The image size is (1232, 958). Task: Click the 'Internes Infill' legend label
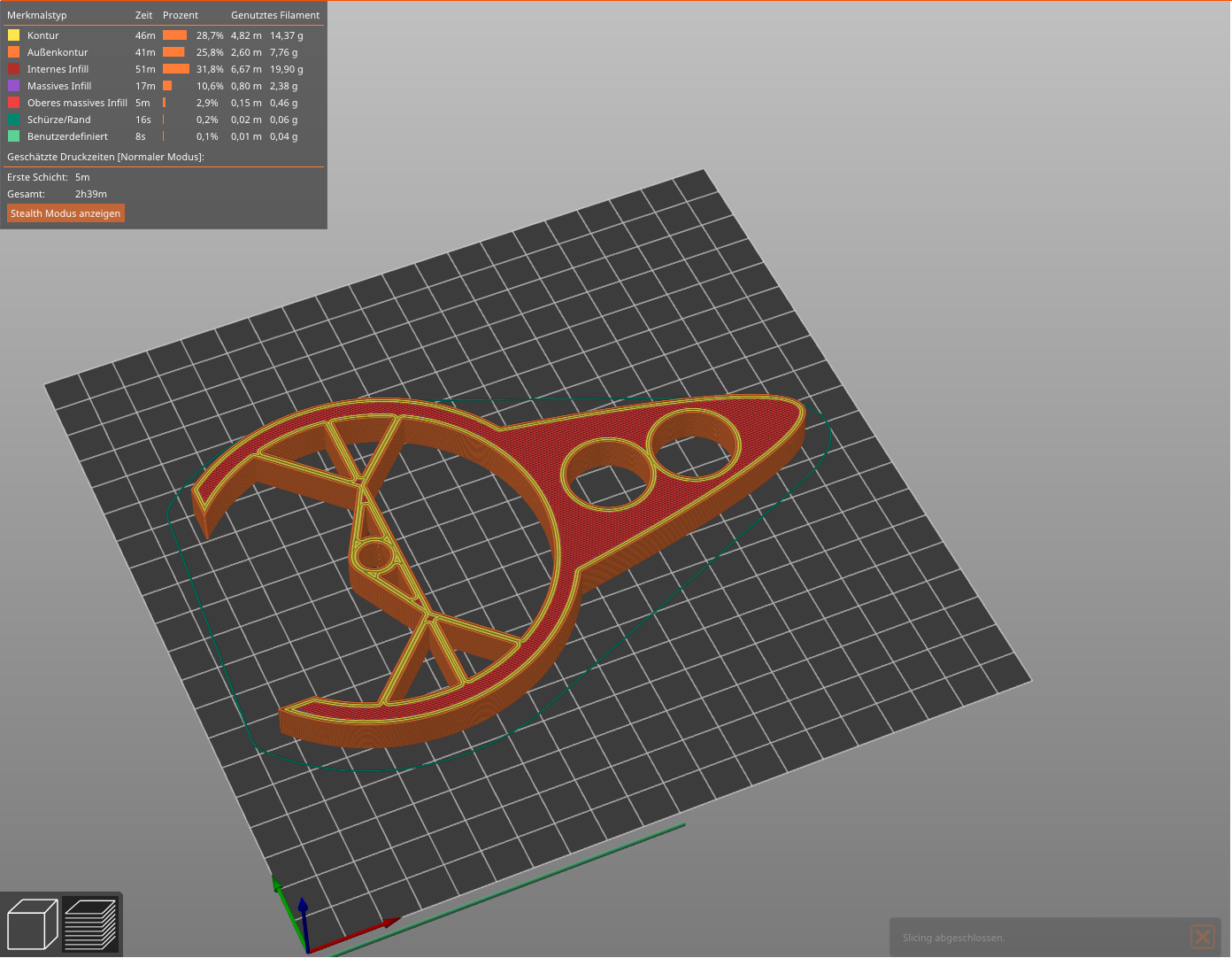coord(58,69)
